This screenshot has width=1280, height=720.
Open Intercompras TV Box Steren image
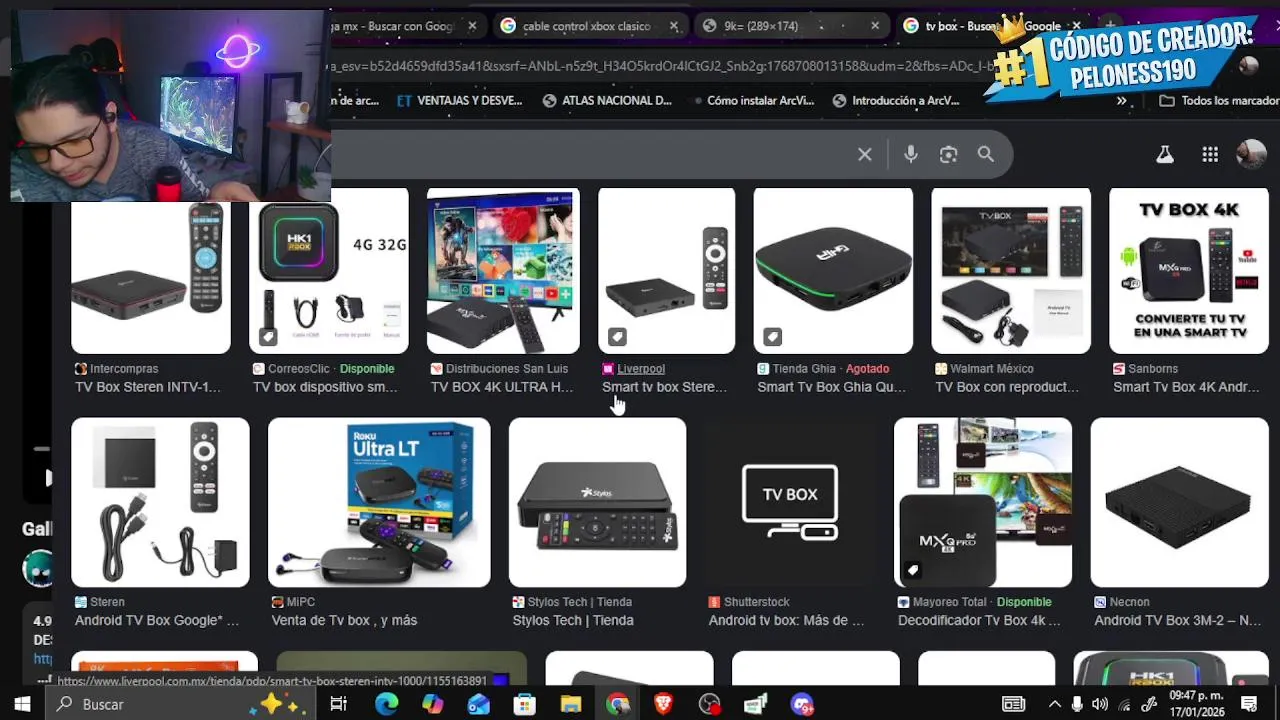click(x=151, y=271)
